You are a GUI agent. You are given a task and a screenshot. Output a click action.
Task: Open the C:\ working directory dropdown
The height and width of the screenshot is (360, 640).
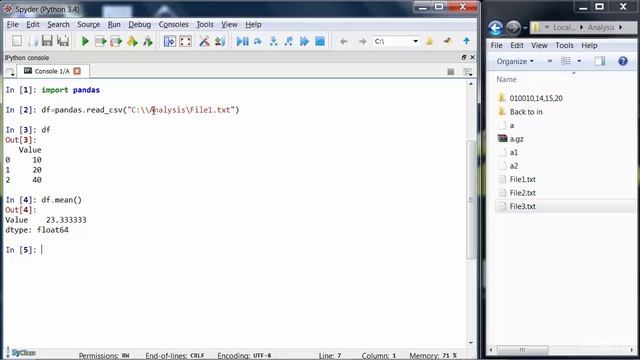(x=416, y=41)
